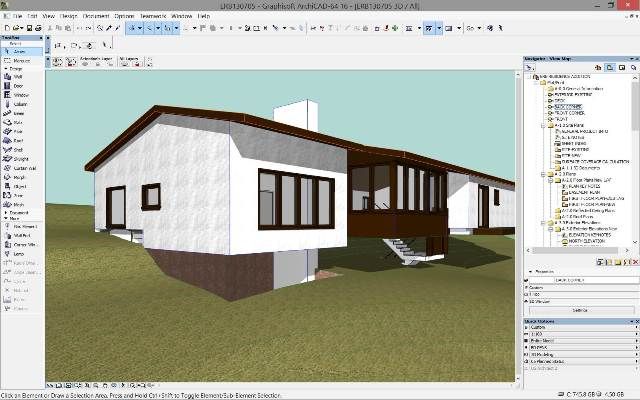Viewport: 640px width, 400px height.
Task: Select NORTH ELEVATION in Navigator tree
Action: [x=587, y=241]
